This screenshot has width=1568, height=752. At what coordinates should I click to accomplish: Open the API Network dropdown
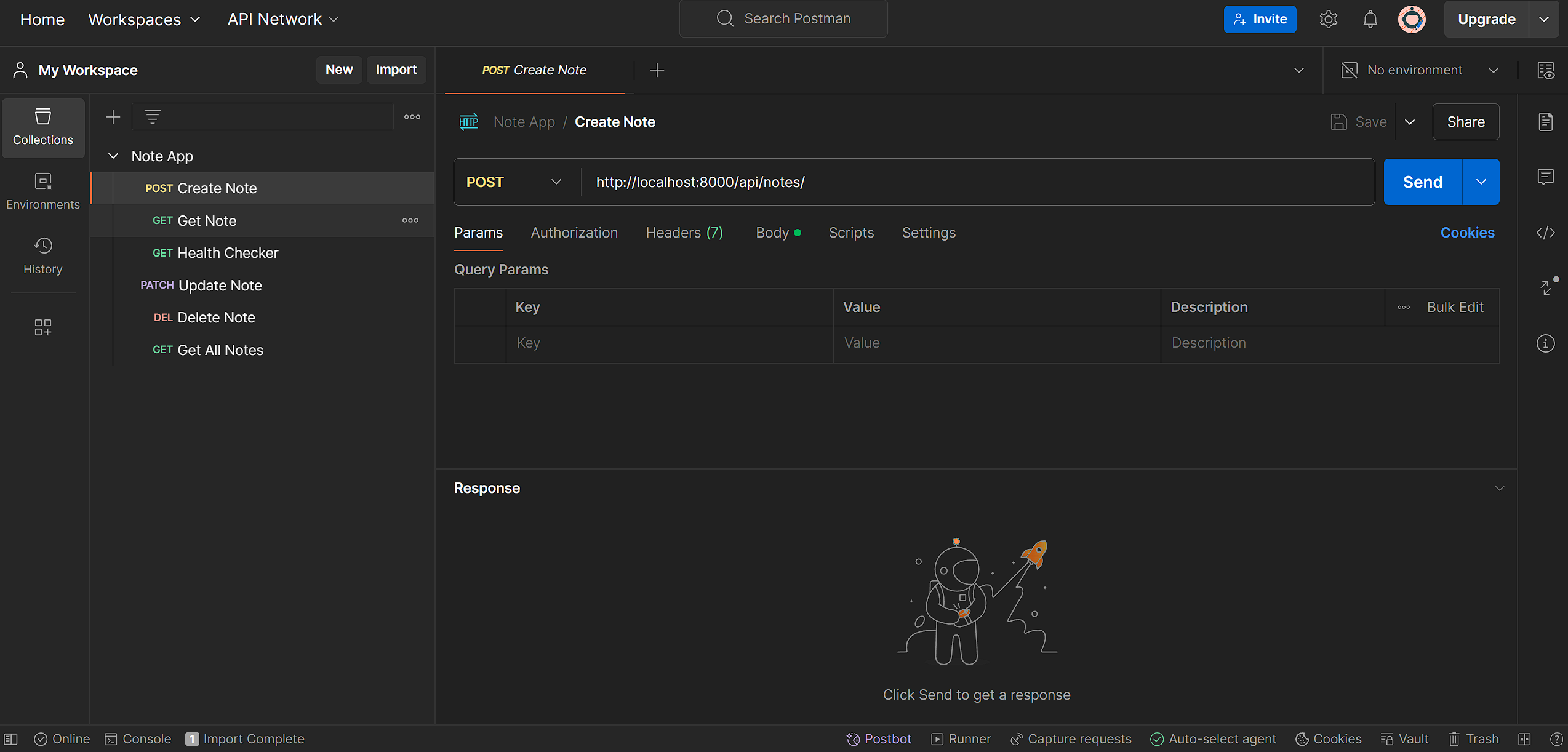pos(283,19)
